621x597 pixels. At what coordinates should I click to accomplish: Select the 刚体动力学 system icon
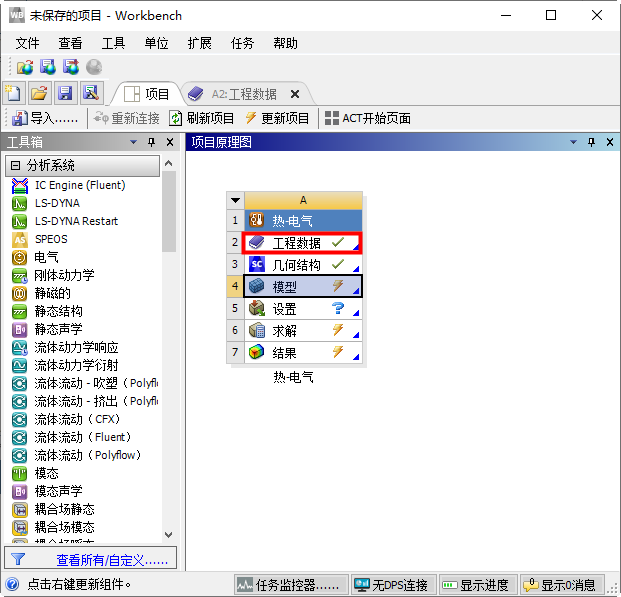pos(19,275)
